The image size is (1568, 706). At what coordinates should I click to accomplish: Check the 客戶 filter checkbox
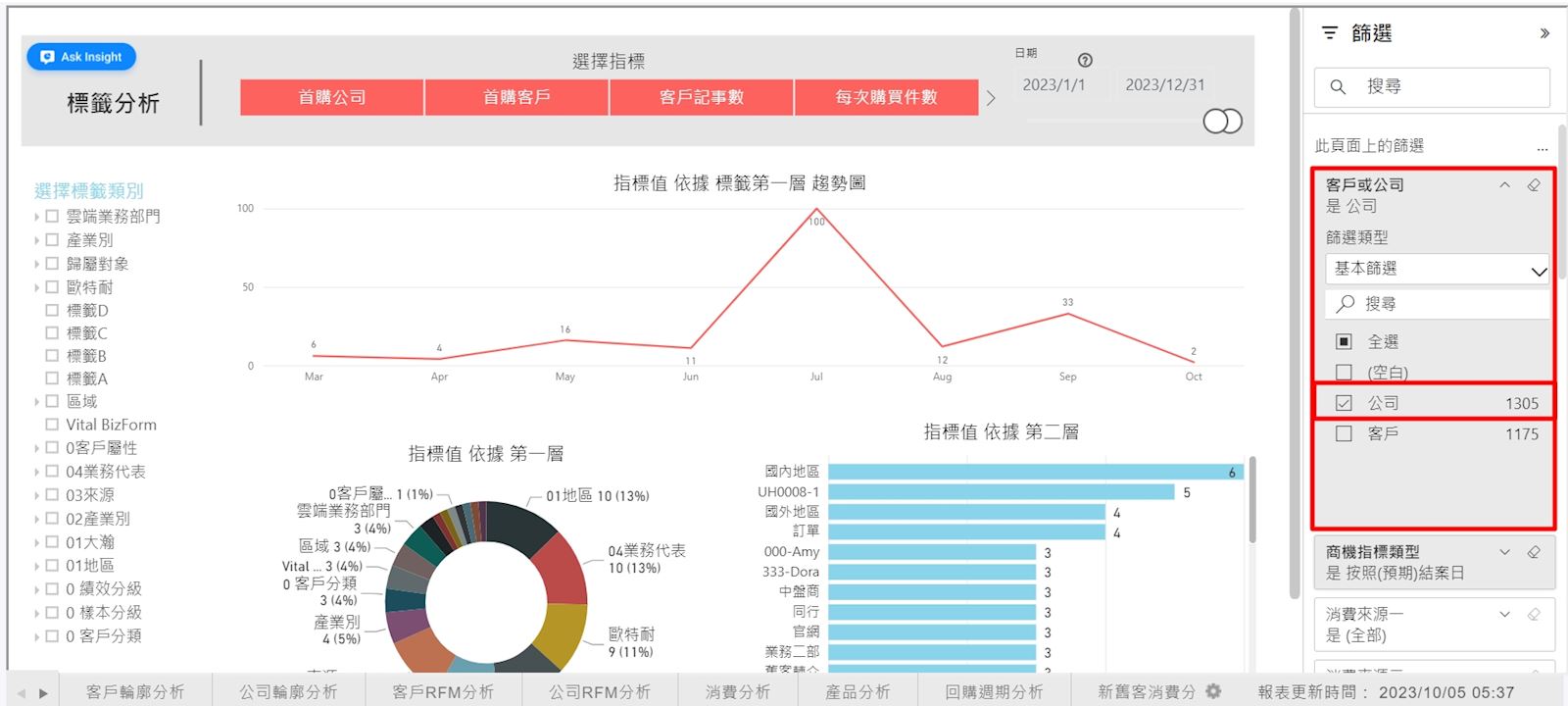click(1344, 433)
